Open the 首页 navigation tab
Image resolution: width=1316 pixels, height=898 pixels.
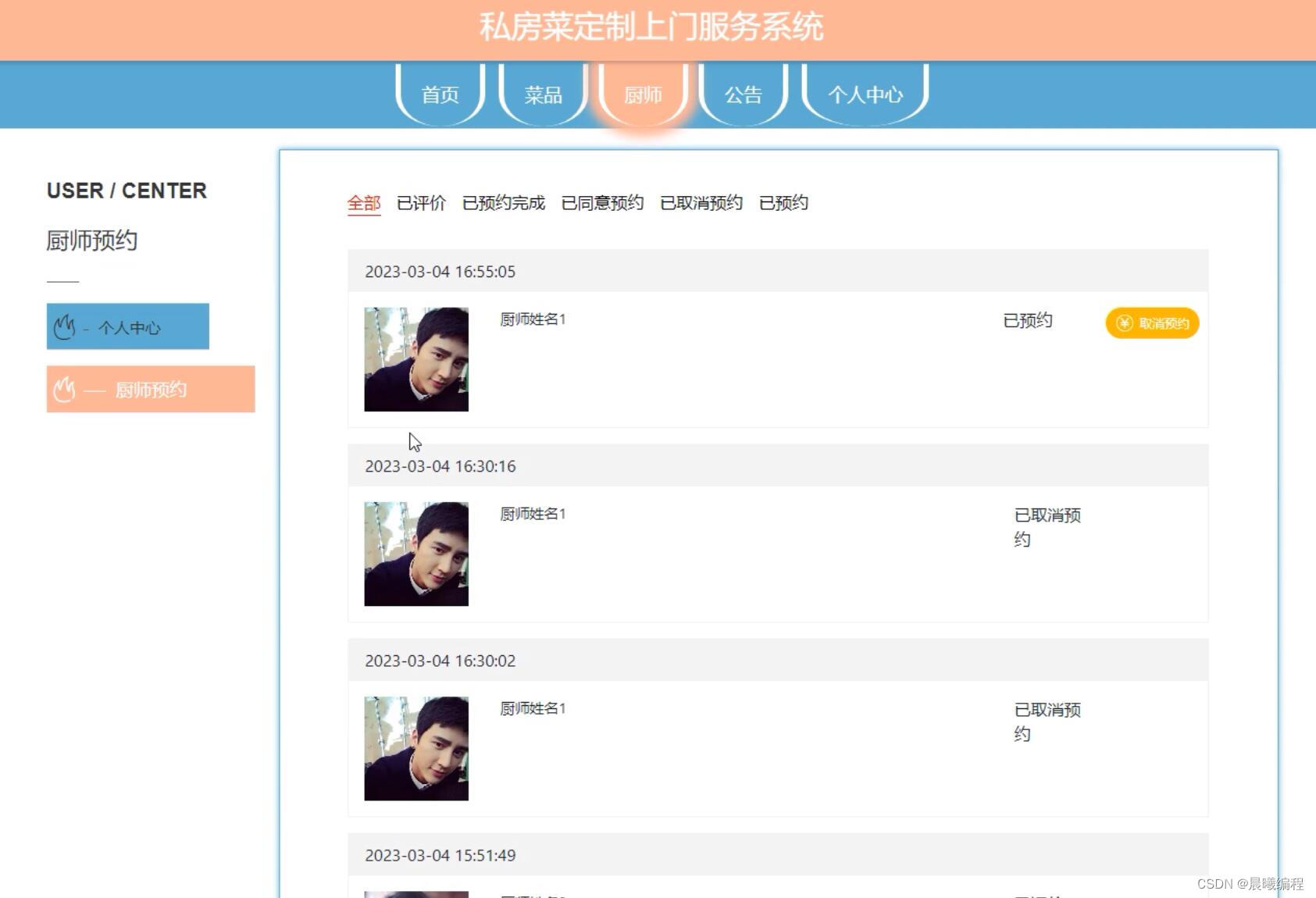click(440, 94)
